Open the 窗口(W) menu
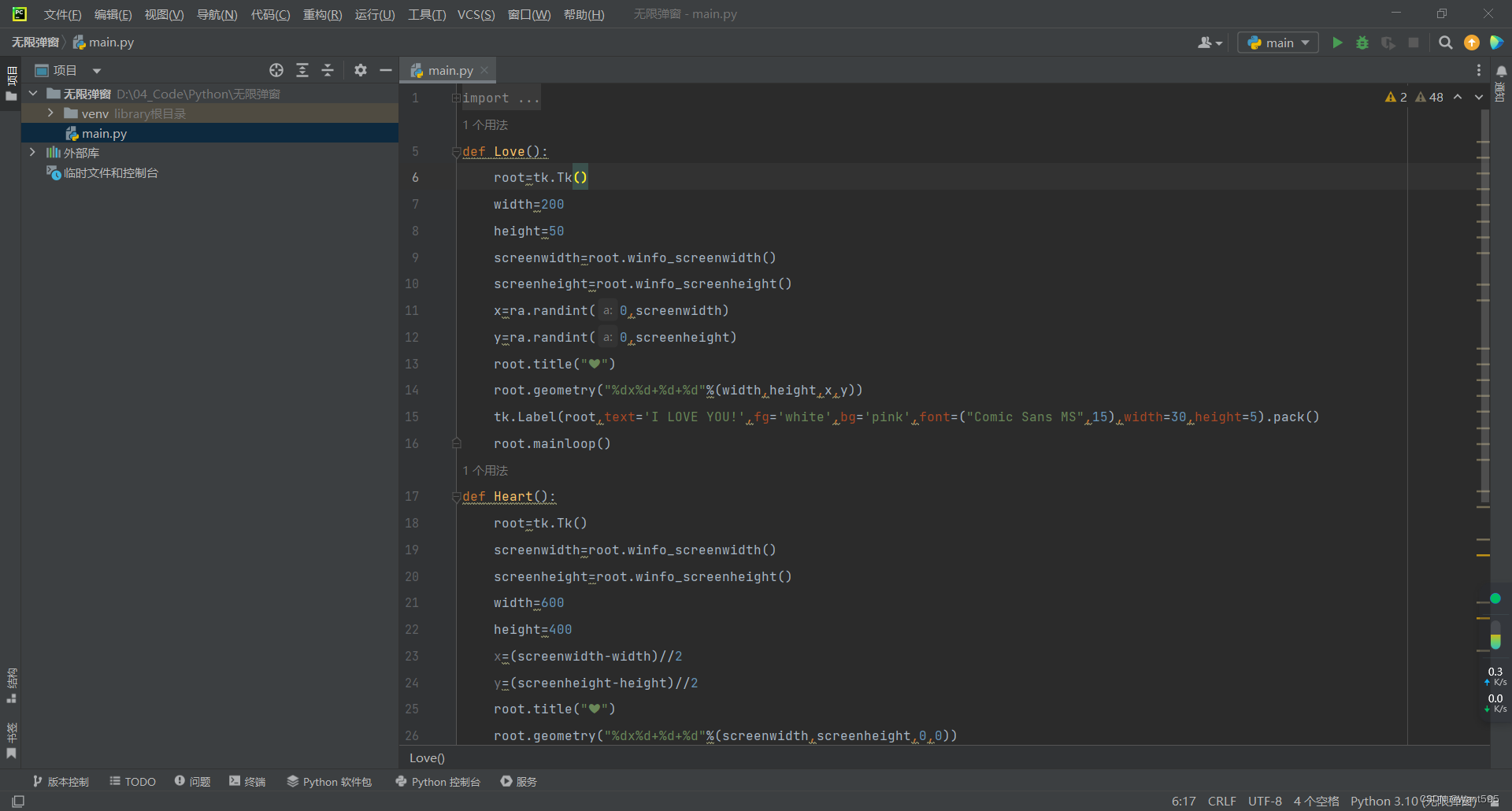This screenshot has width=1512, height=811. tap(529, 14)
